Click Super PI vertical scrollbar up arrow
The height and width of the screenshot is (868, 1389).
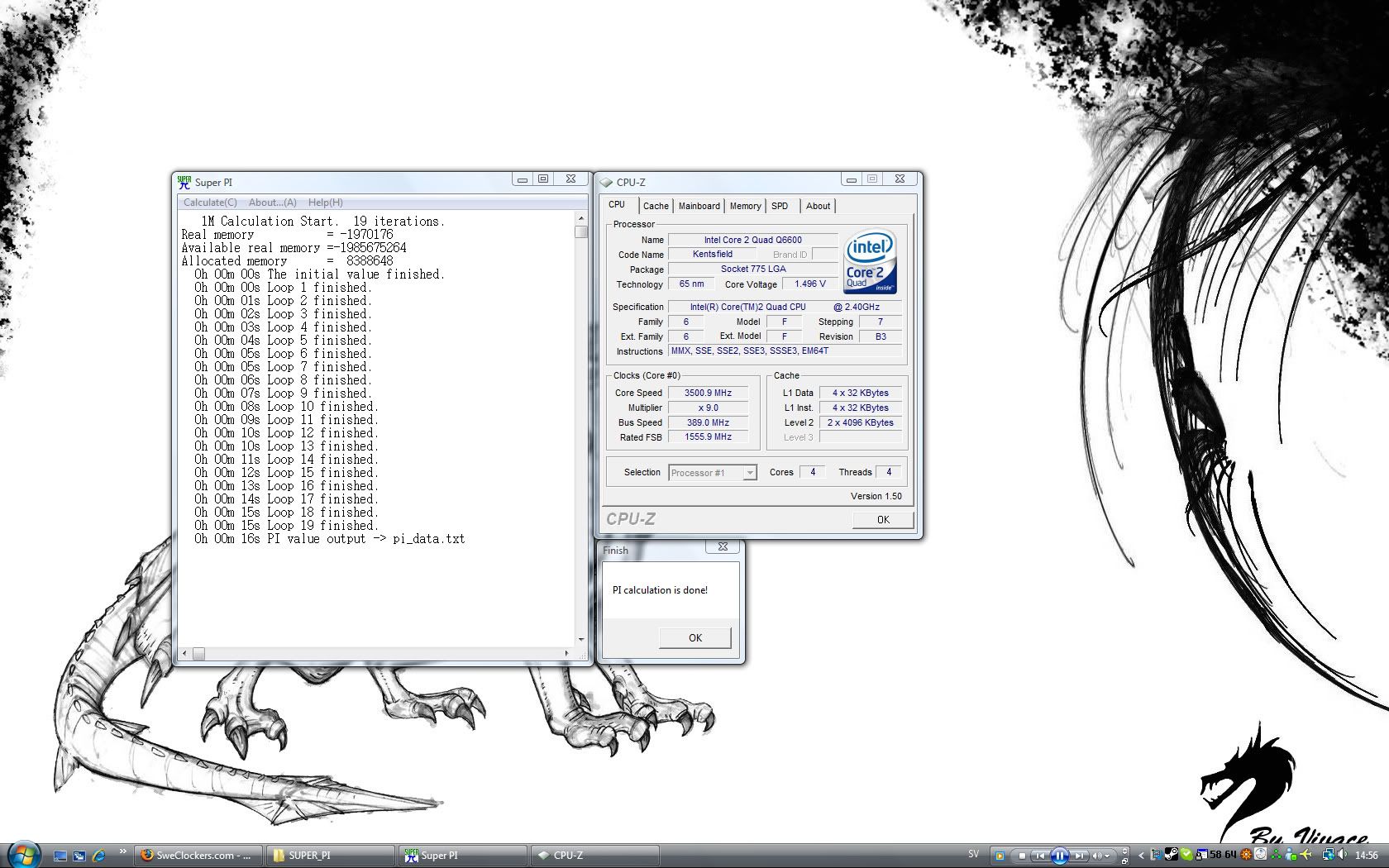pos(581,219)
